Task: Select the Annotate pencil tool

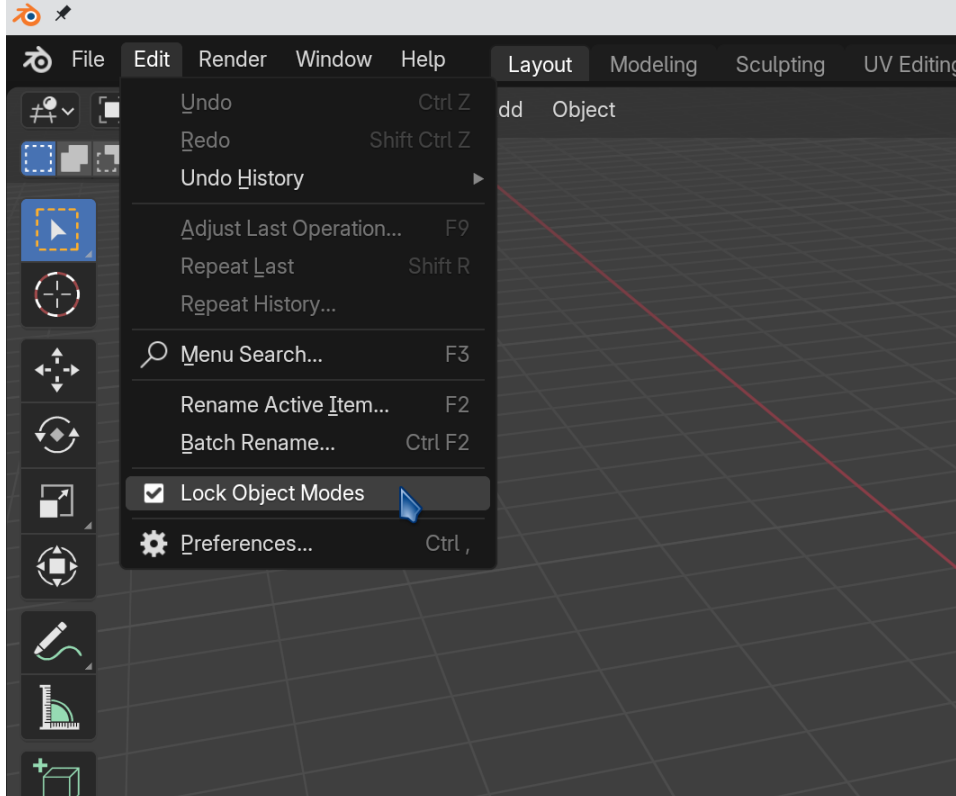Action: click(58, 642)
